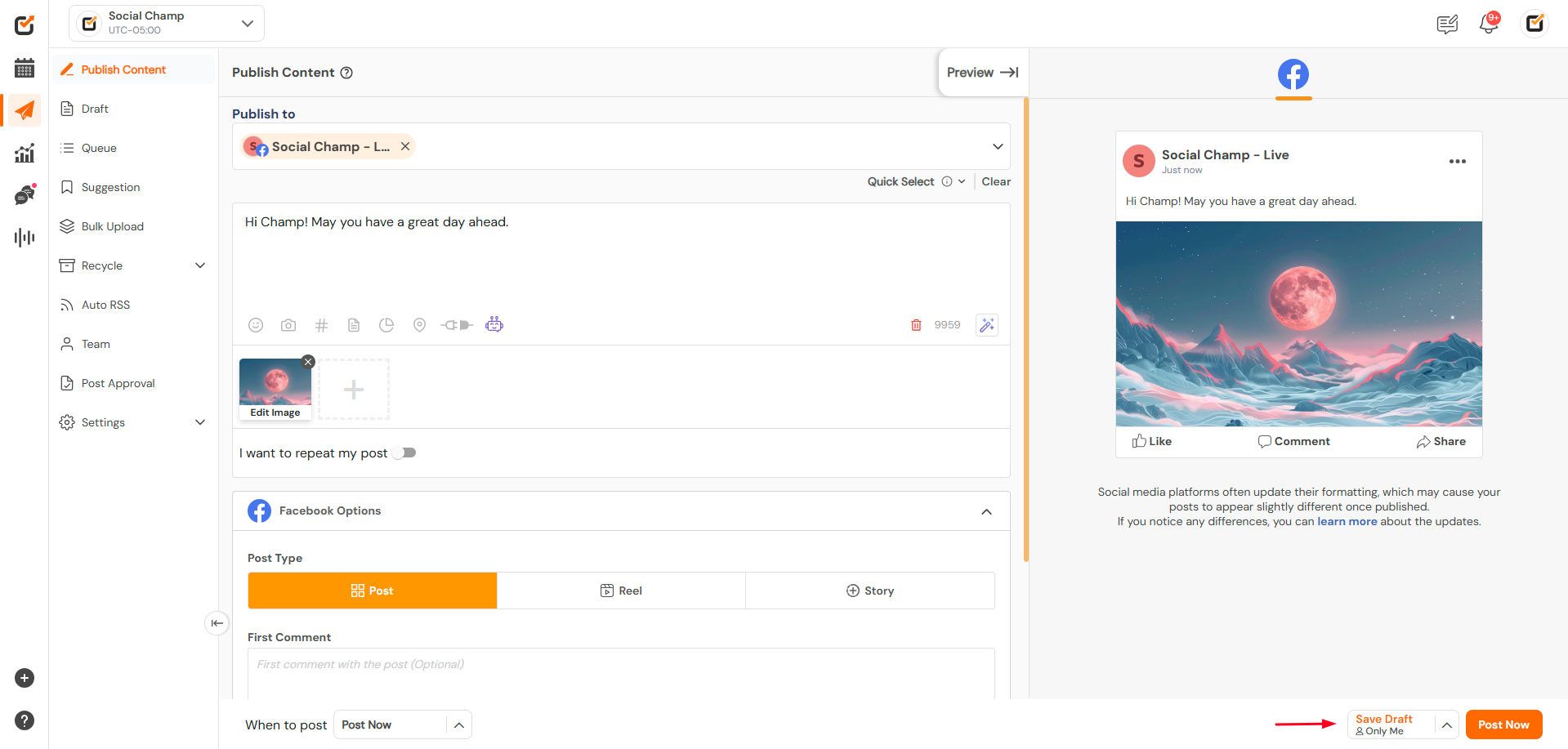Open the three-dot menu on preview post
Screen dimensions: 1568x749
tap(1458, 161)
